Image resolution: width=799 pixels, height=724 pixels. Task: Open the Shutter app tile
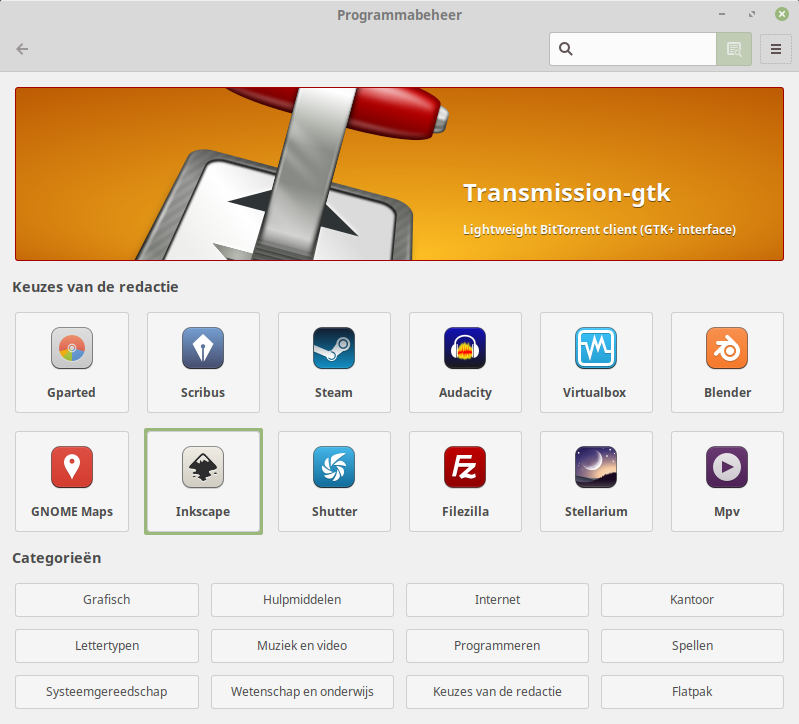coord(334,481)
